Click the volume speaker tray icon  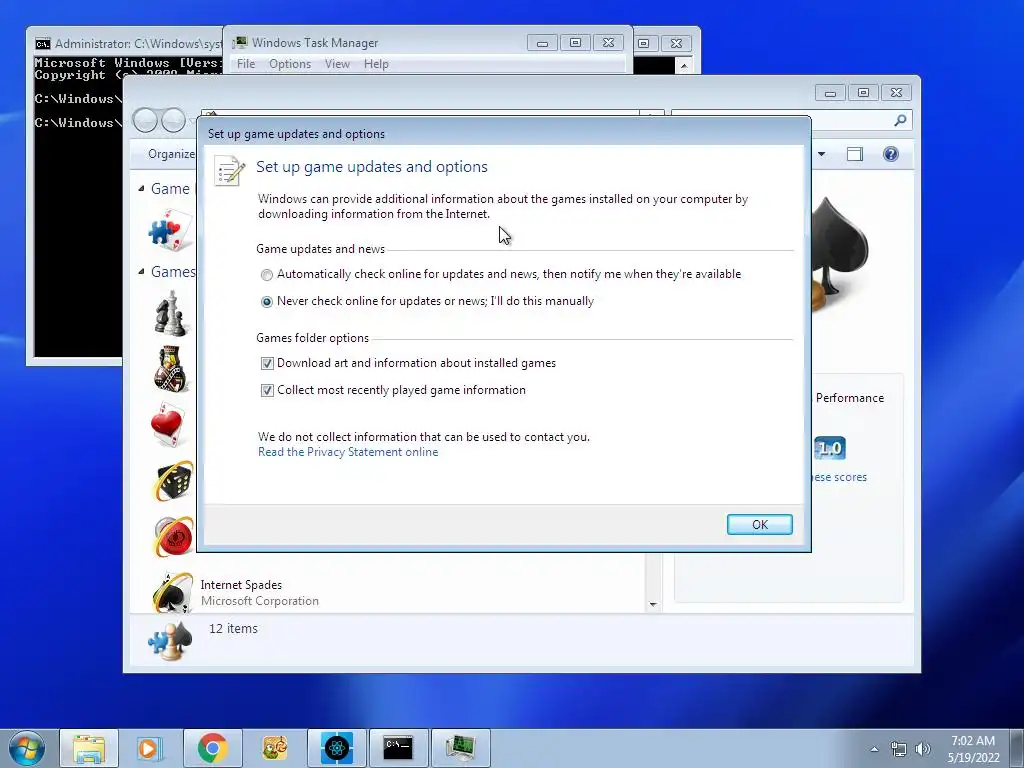(x=923, y=749)
